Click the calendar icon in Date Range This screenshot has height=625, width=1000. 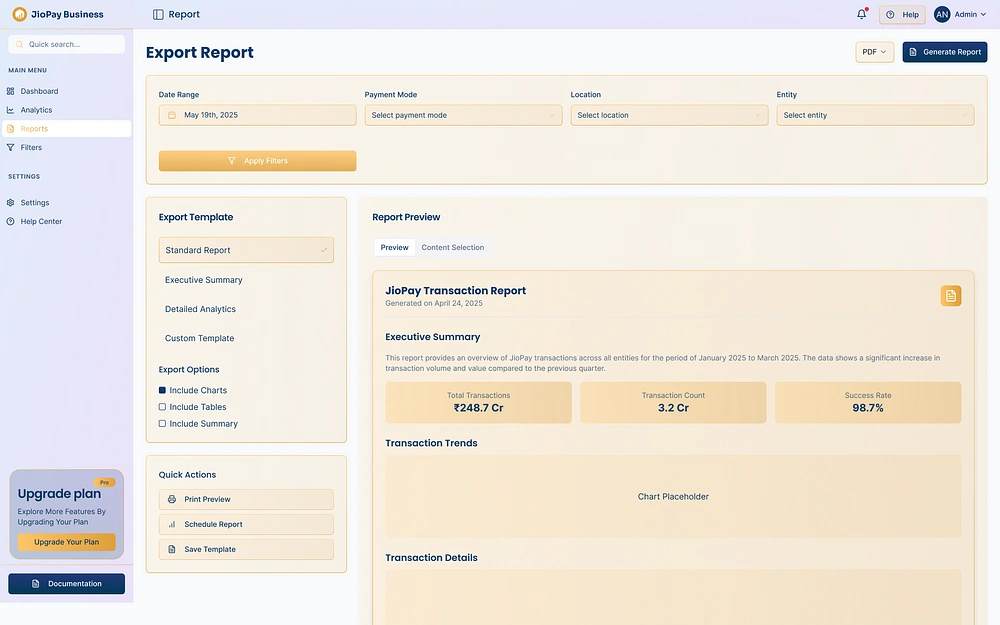click(172, 115)
